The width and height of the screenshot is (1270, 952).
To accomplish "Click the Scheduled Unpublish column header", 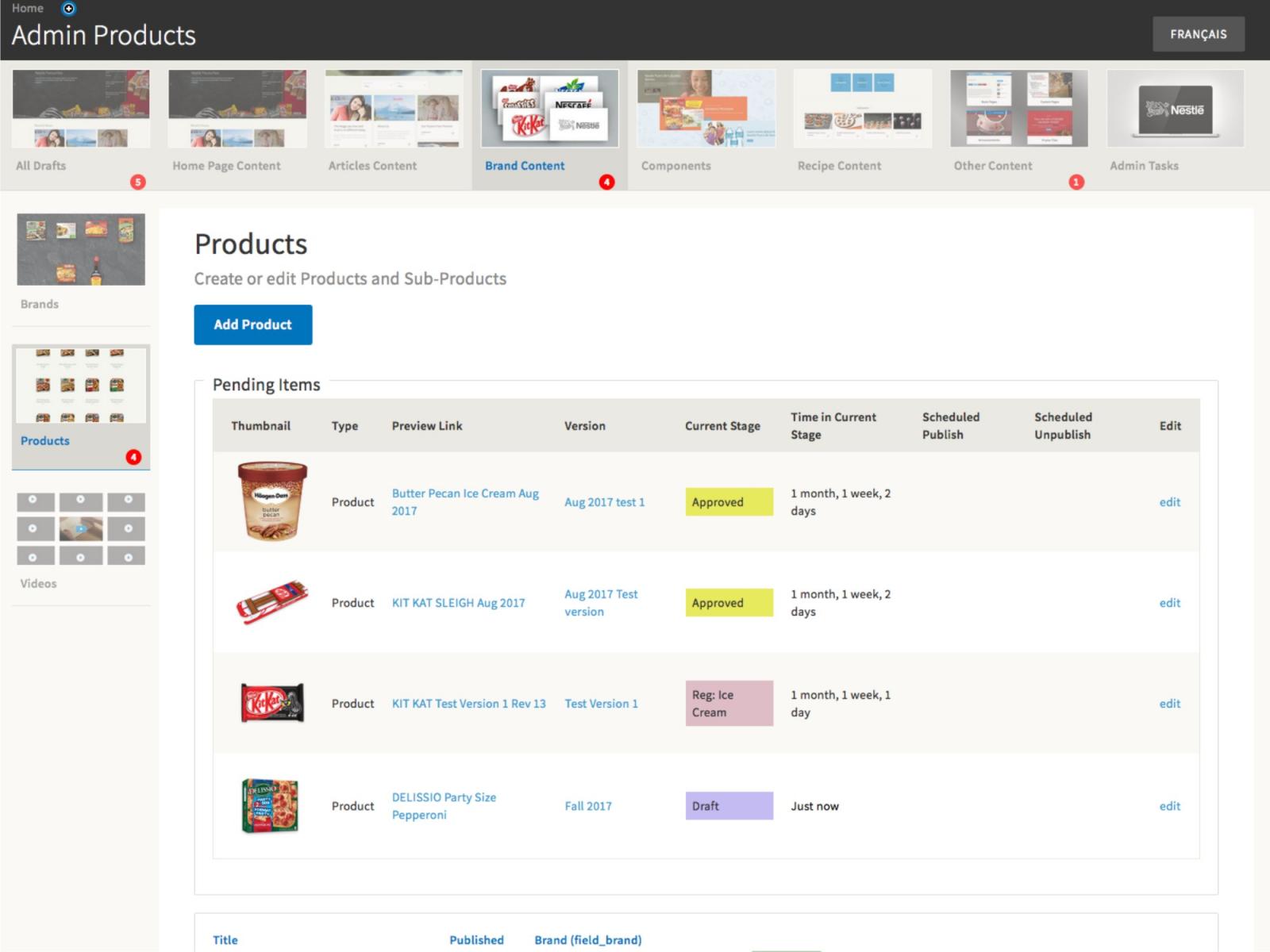I will [1063, 426].
